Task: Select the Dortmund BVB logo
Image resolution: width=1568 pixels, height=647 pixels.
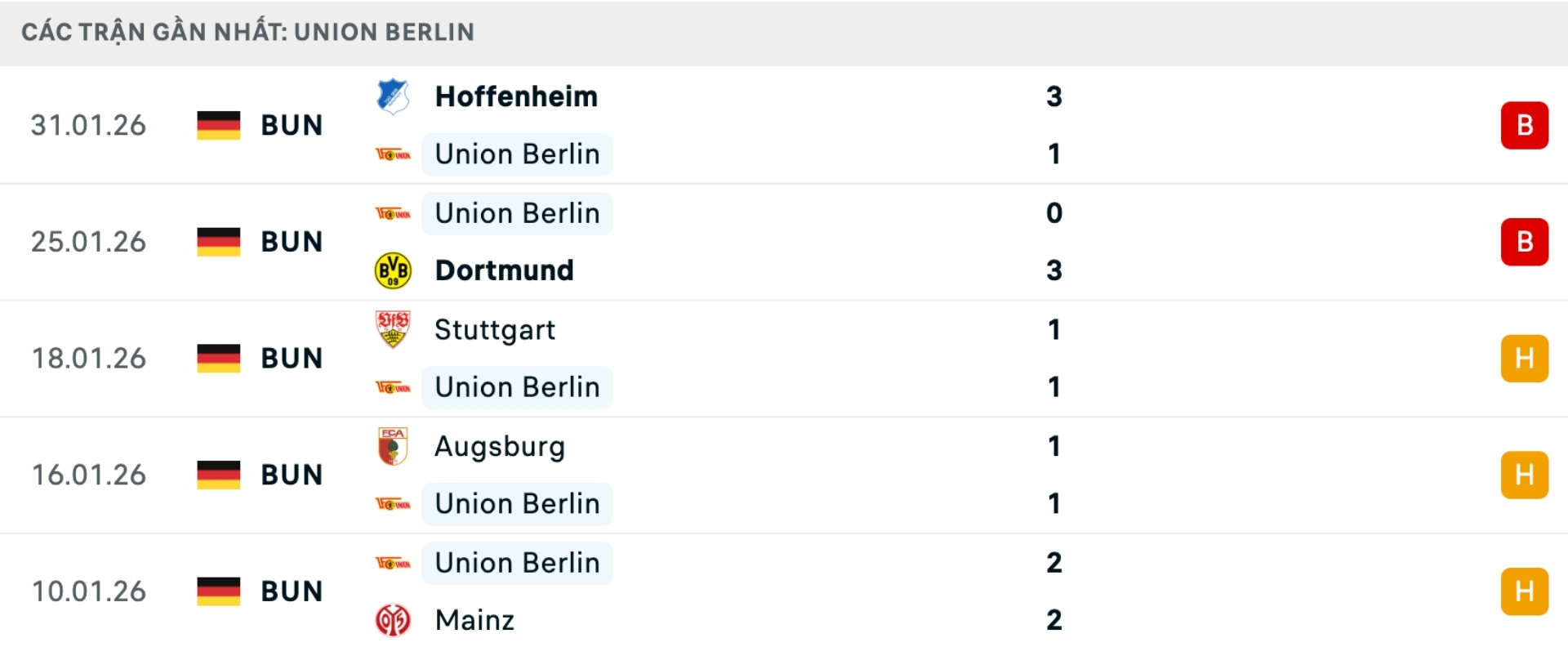Action: click(x=394, y=270)
